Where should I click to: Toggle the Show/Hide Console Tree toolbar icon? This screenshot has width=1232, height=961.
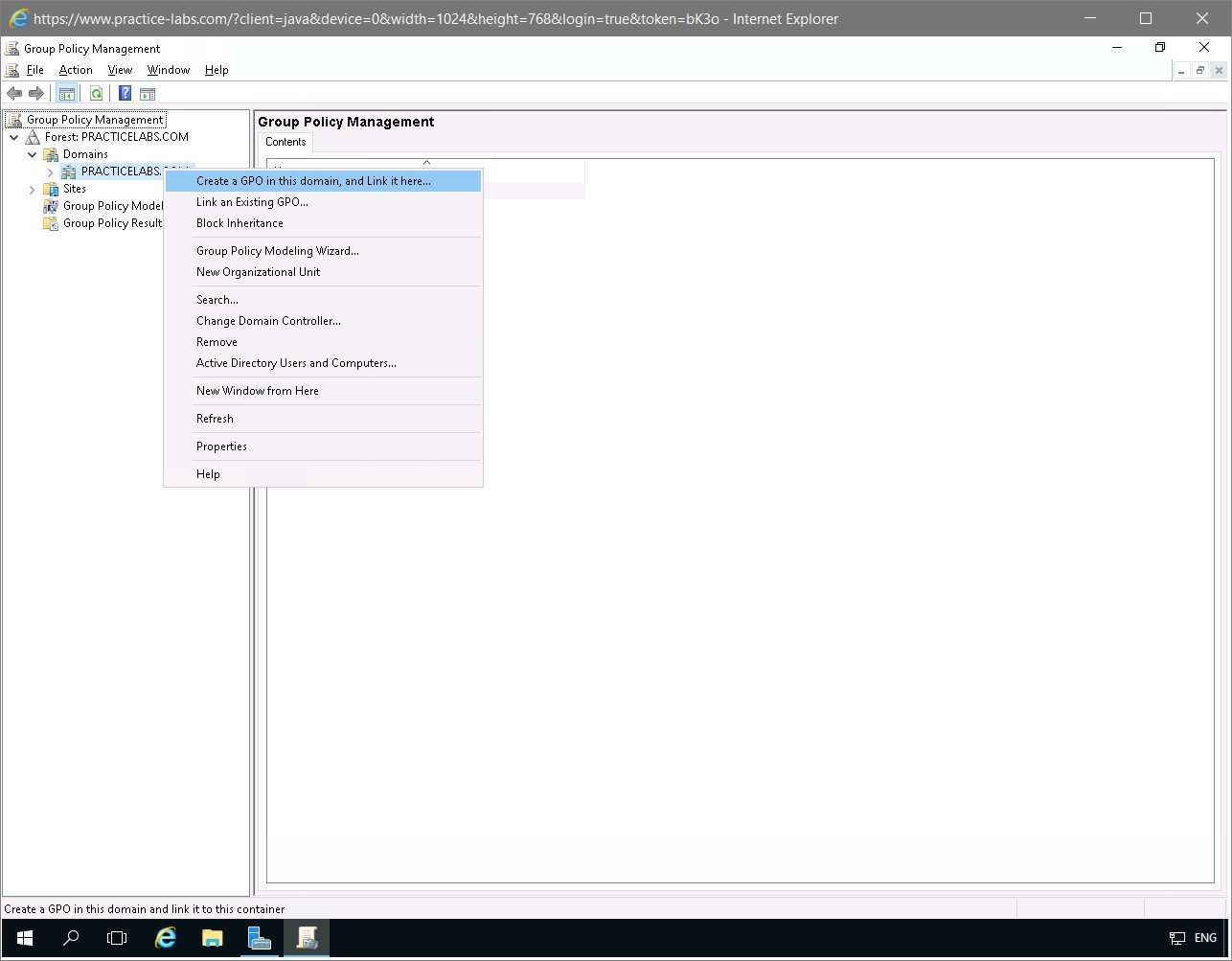pos(66,93)
